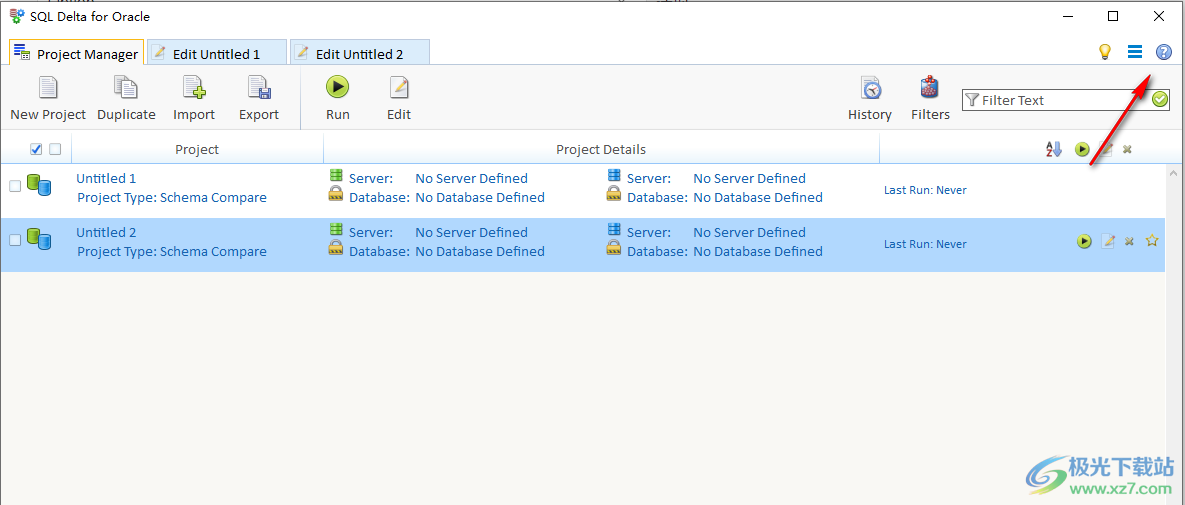The width and height of the screenshot is (1185, 505).
Task: Delete Untitled 2 via row X icon
Action: click(1129, 241)
